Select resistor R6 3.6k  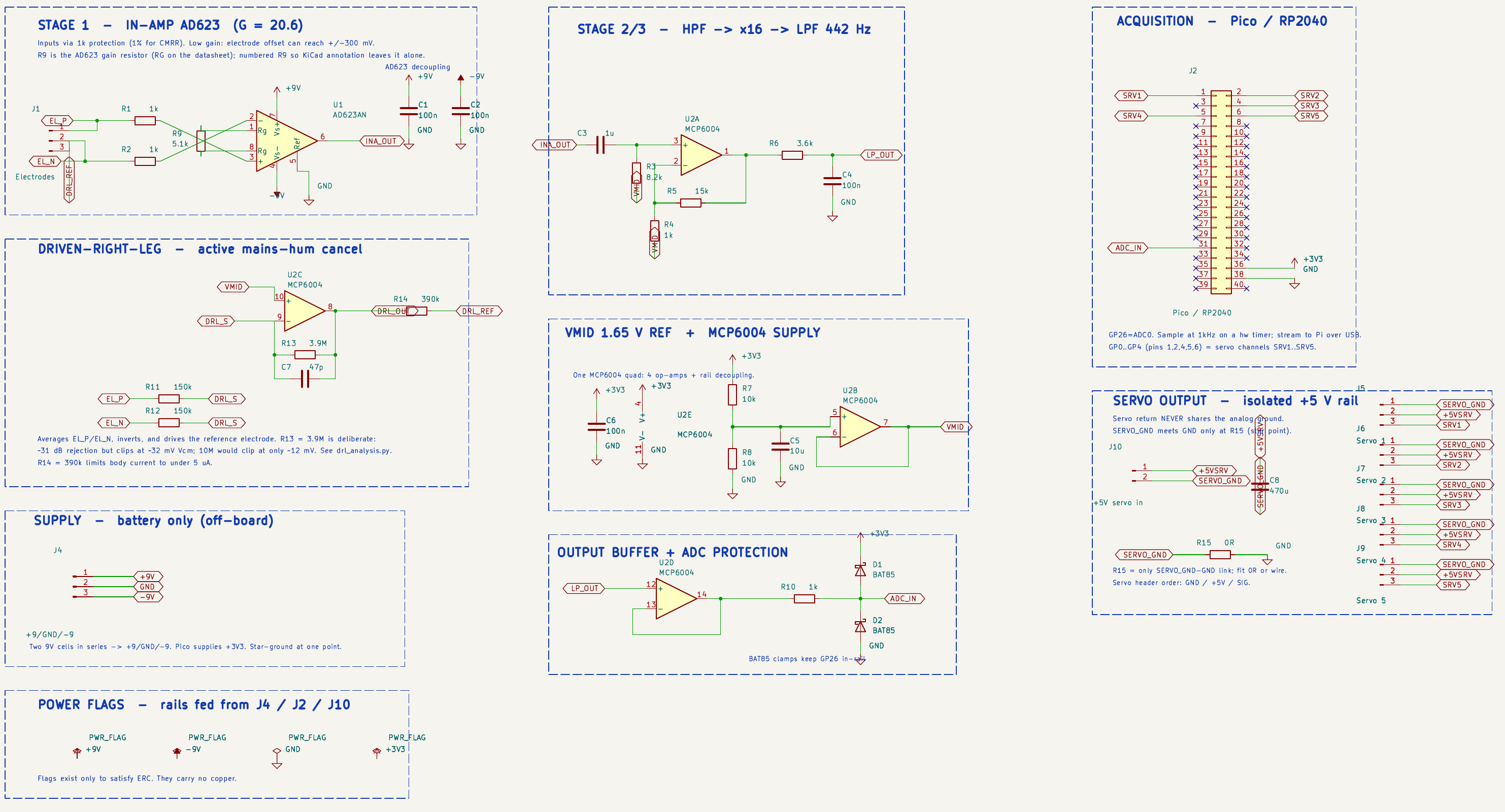coord(792,155)
